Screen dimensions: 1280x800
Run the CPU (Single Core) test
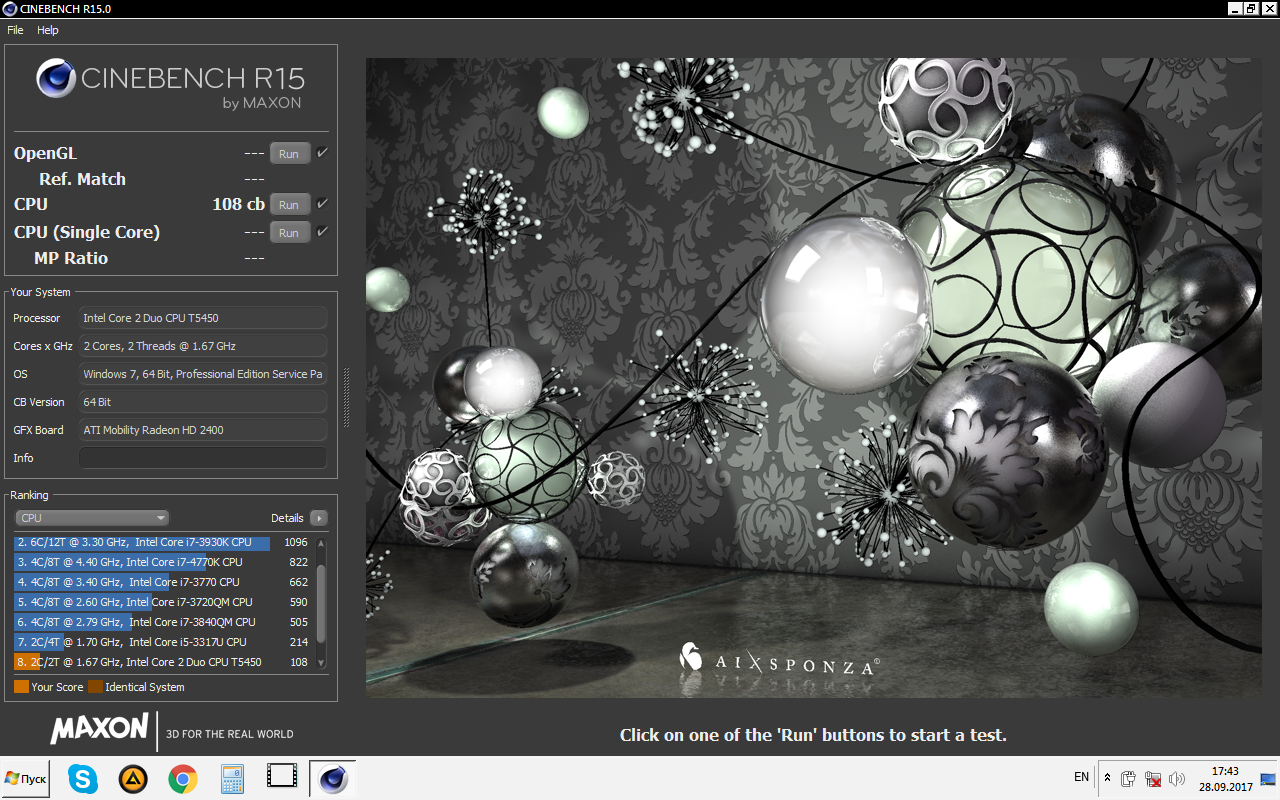289,233
